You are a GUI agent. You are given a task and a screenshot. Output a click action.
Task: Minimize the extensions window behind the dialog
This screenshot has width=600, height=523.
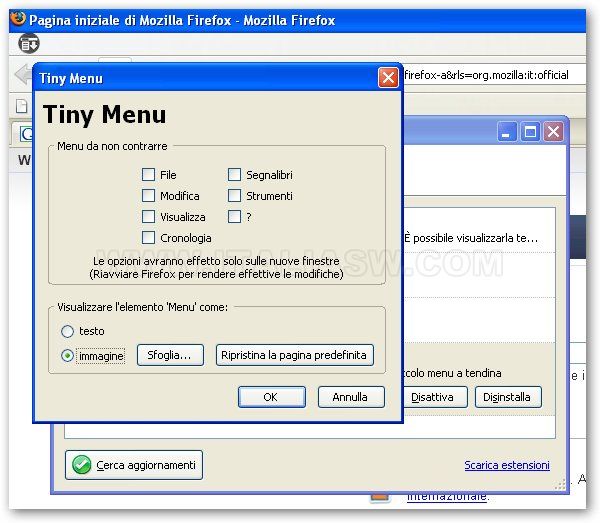pos(506,132)
